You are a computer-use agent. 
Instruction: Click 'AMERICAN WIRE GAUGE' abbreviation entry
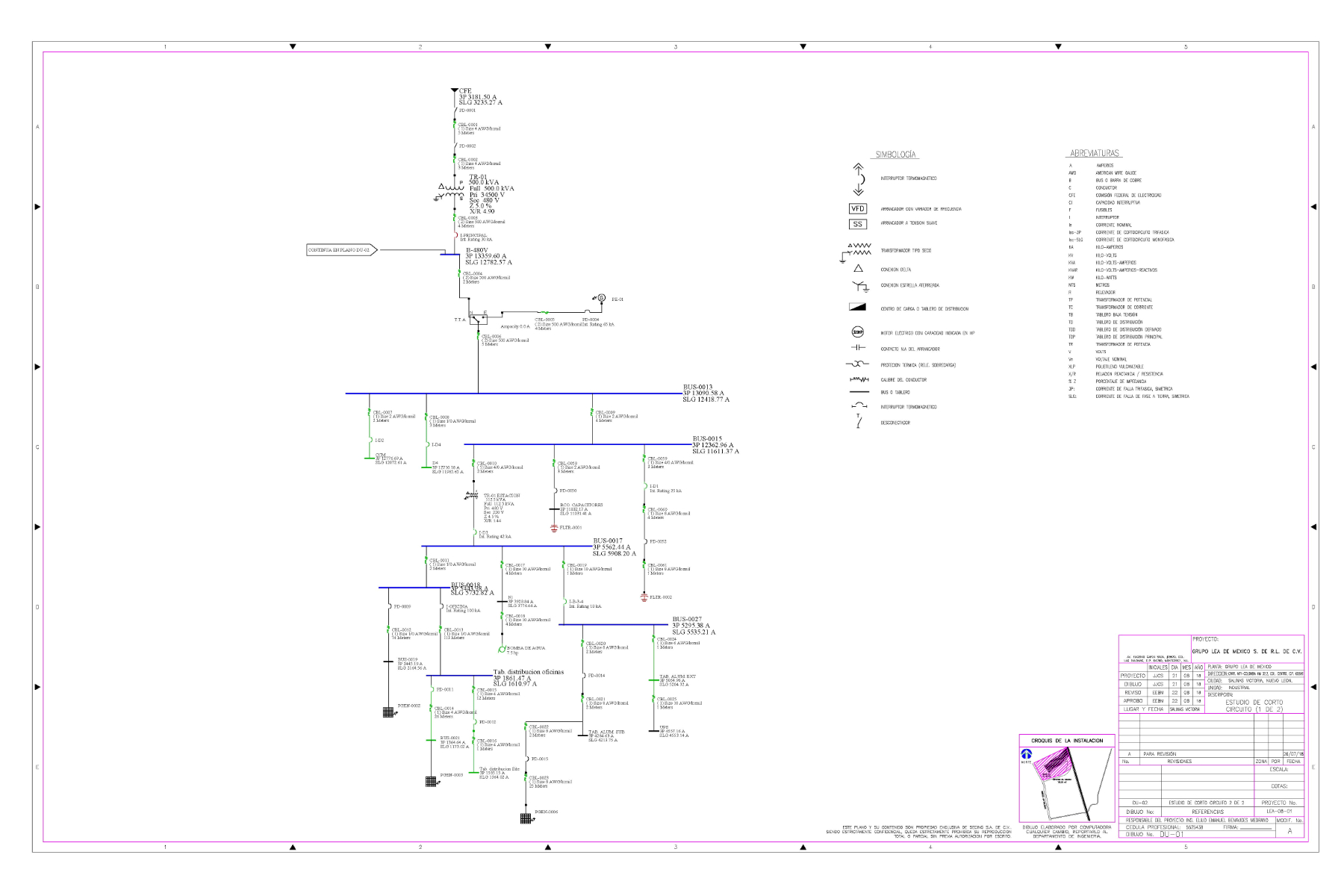tap(1116, 173)
